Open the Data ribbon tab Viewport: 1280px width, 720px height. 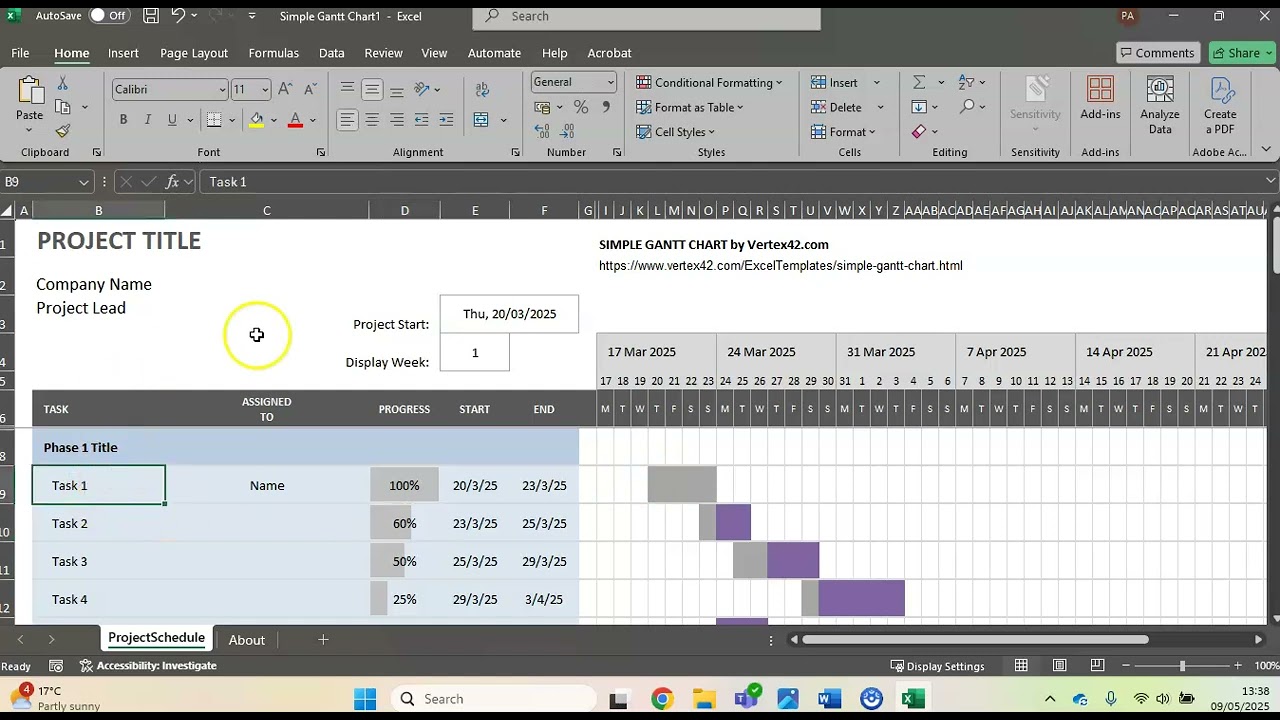(332, 53)
